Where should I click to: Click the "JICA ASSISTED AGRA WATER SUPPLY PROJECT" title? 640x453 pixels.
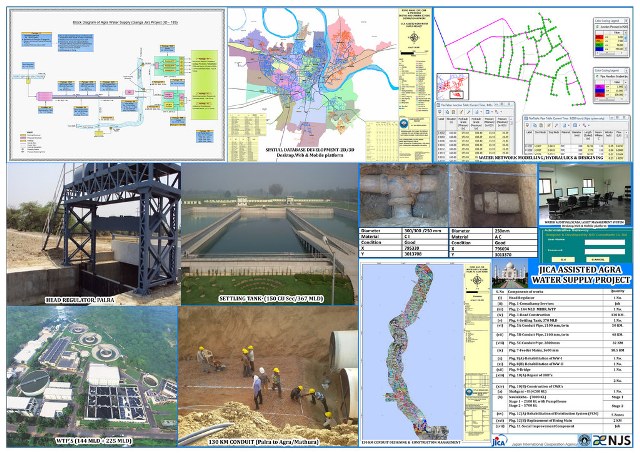tap(581, 275)
